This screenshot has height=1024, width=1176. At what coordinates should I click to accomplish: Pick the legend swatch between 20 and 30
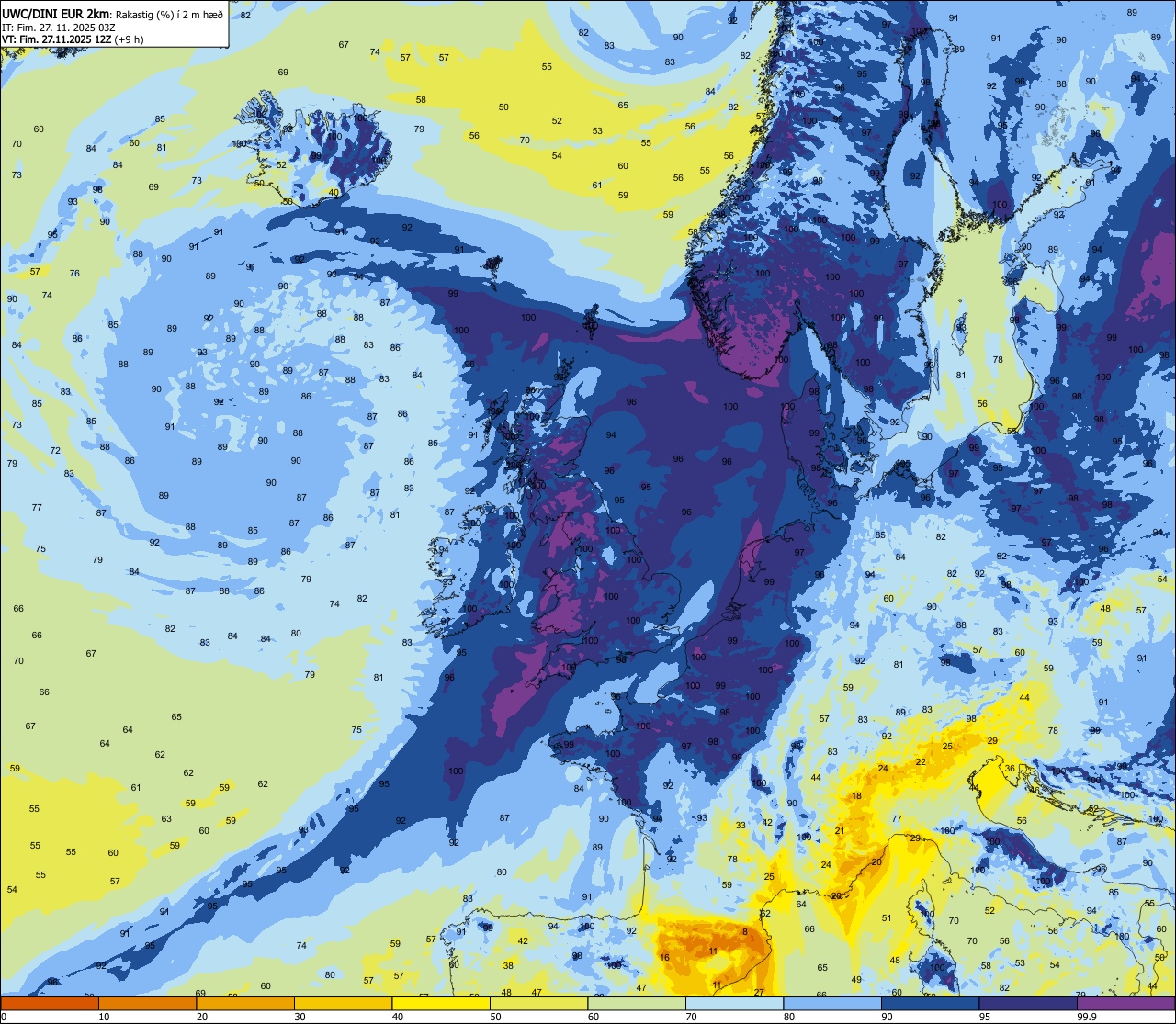[245, 1003]
